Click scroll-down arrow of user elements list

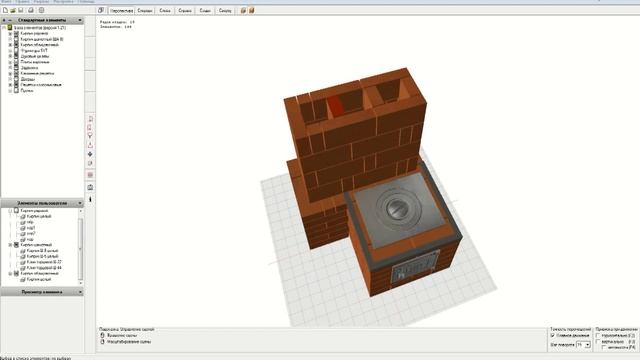(80, 283)
